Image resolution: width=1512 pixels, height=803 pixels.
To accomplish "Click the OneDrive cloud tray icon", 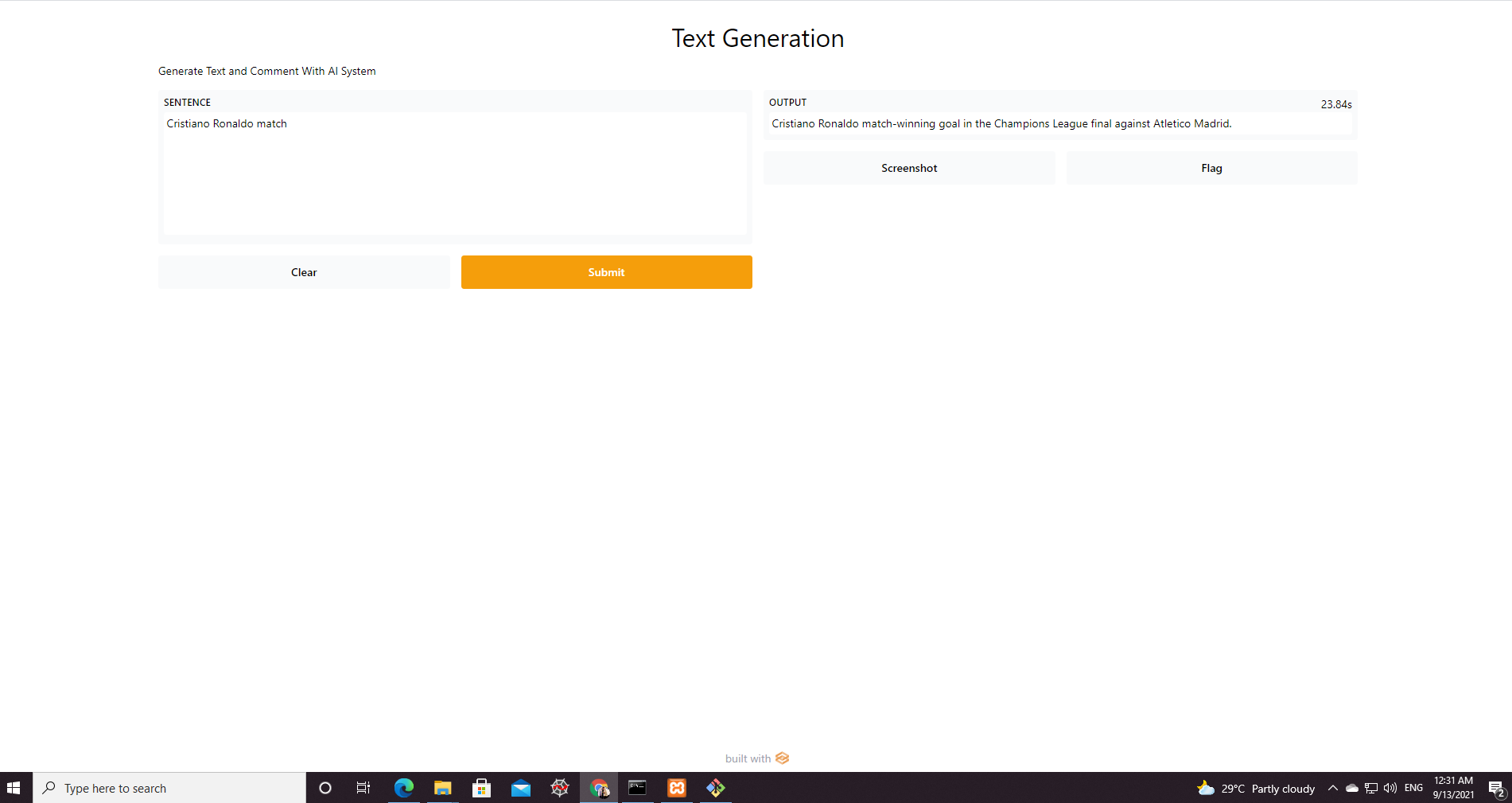I will [1352, 788].
